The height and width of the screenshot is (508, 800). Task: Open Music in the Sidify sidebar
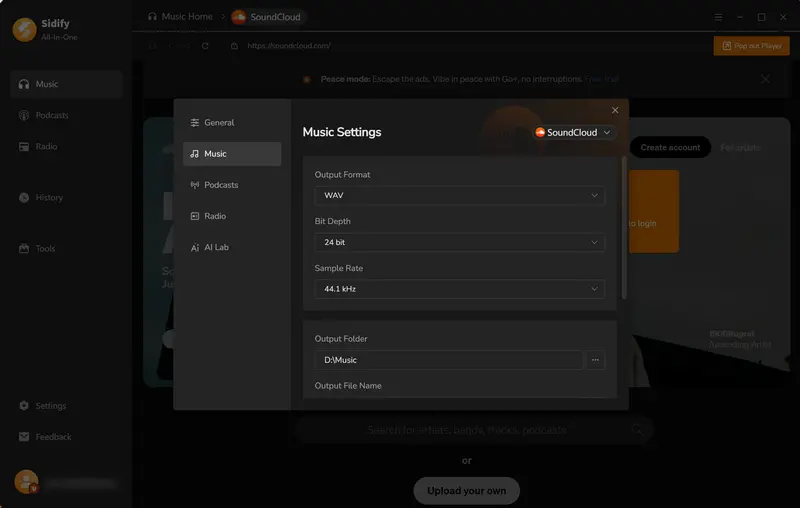(x=66, y=84)
